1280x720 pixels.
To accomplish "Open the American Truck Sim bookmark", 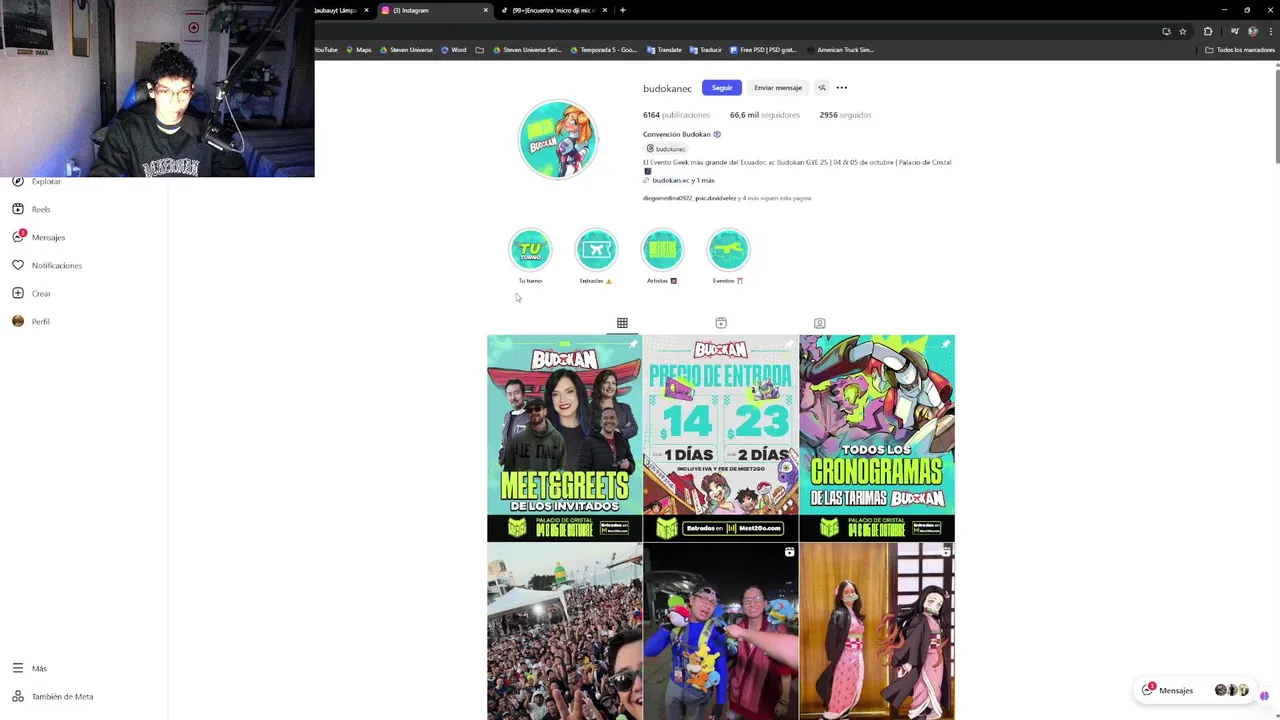I will pyautogui.click(x=840, y=50).
